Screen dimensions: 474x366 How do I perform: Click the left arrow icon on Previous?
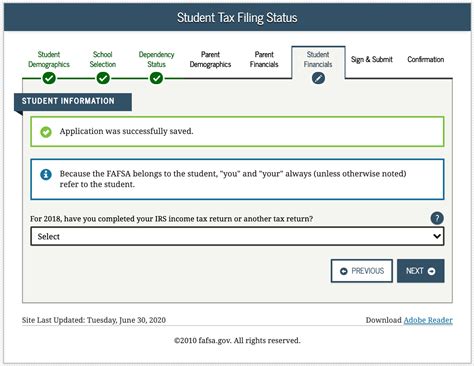(344, 271)
